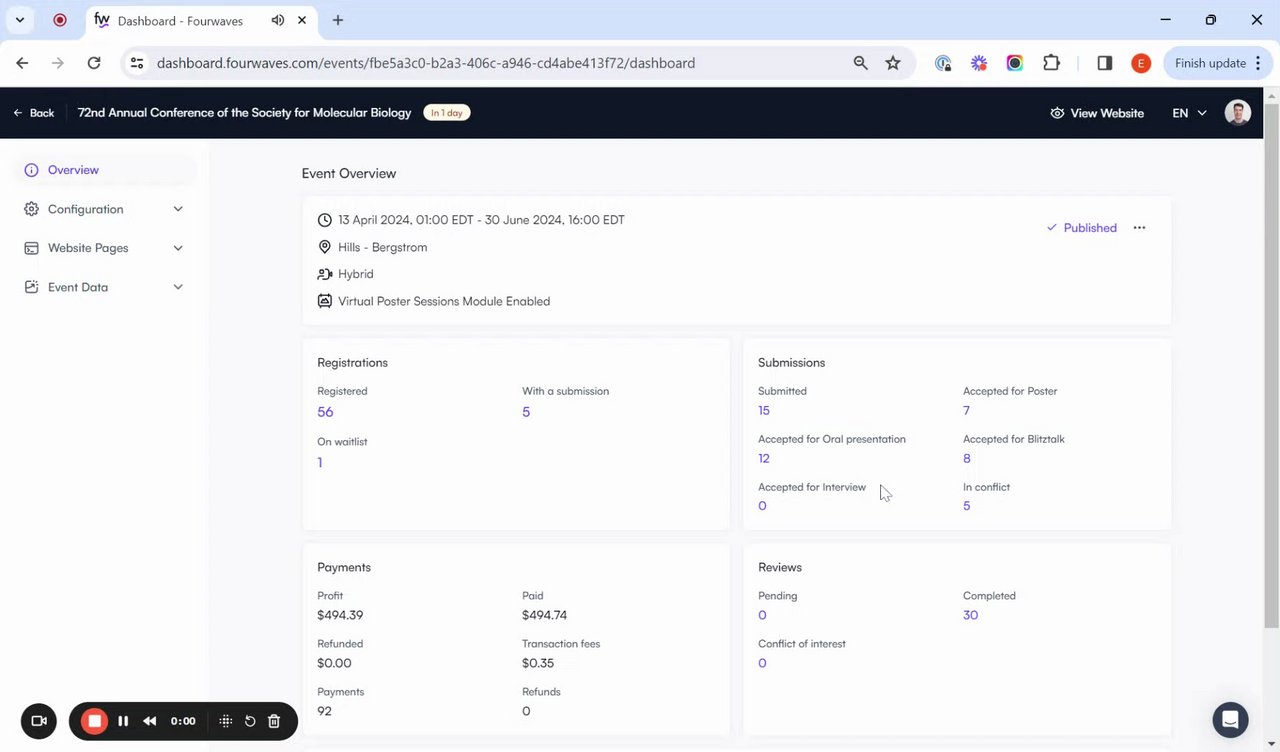Click the event date range text

(x=481, y=220)
